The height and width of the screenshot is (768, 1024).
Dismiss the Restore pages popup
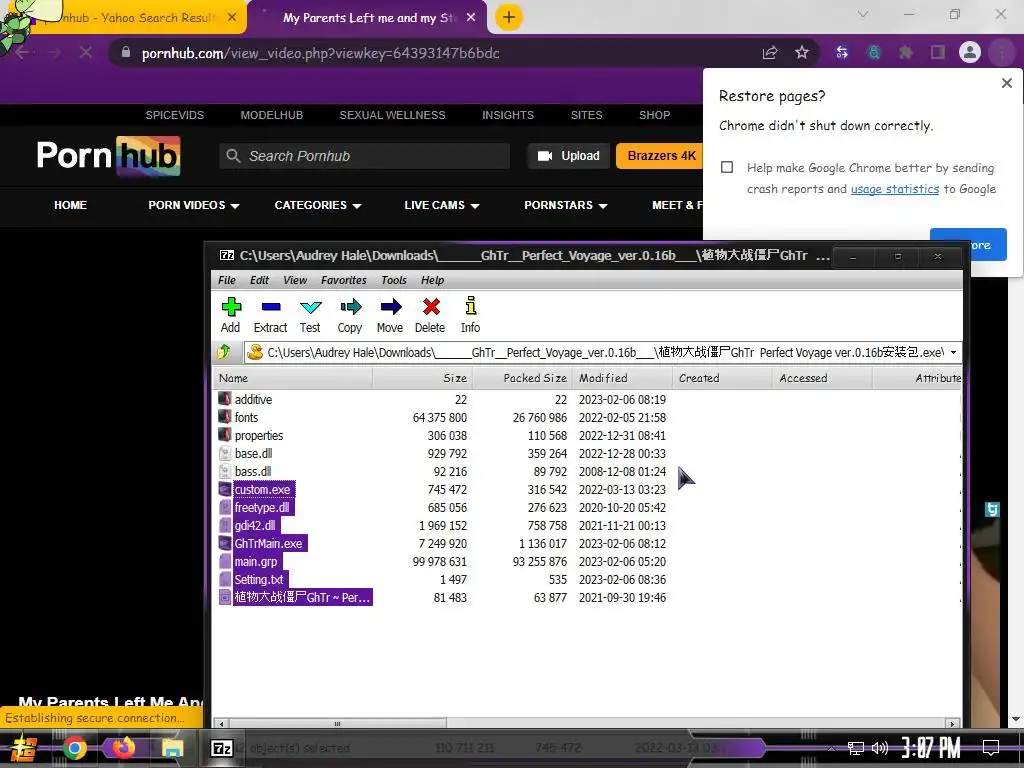coord(1006,83)
